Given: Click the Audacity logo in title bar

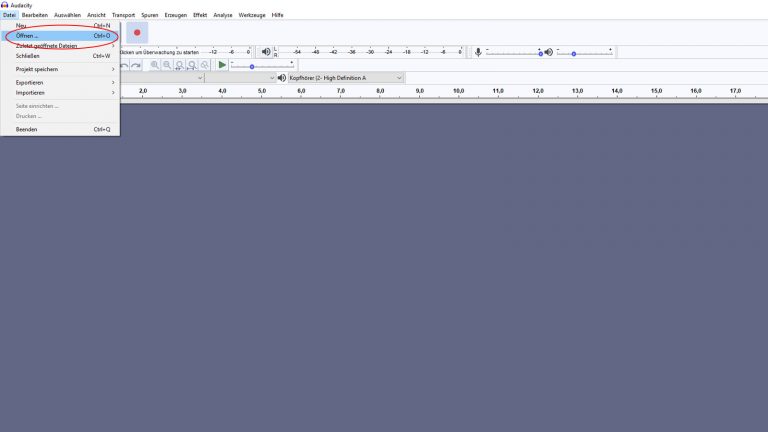Looking at the screenshot, I should pos(4,5).
